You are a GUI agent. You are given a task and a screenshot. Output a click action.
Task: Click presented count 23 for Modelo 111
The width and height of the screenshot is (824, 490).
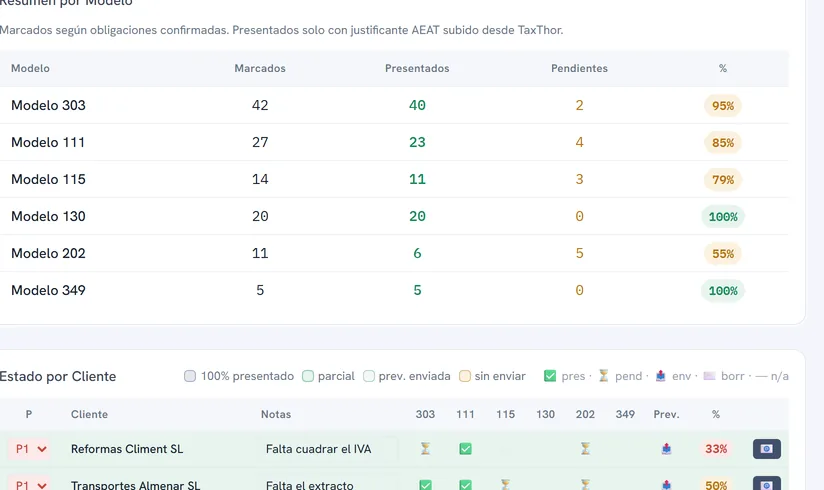tap(417, 142)
